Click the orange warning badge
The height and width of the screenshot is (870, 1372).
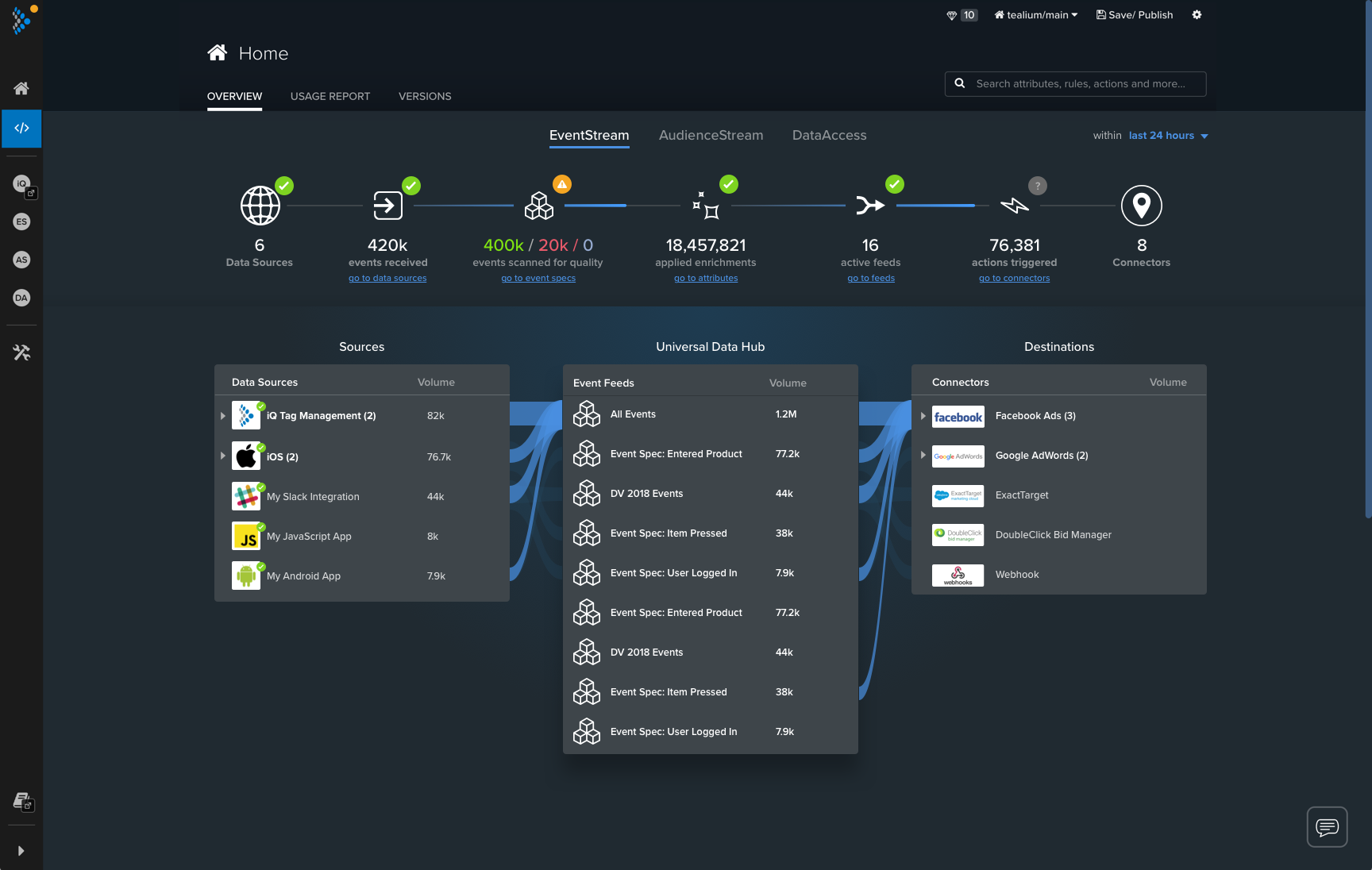click(562, 184)
